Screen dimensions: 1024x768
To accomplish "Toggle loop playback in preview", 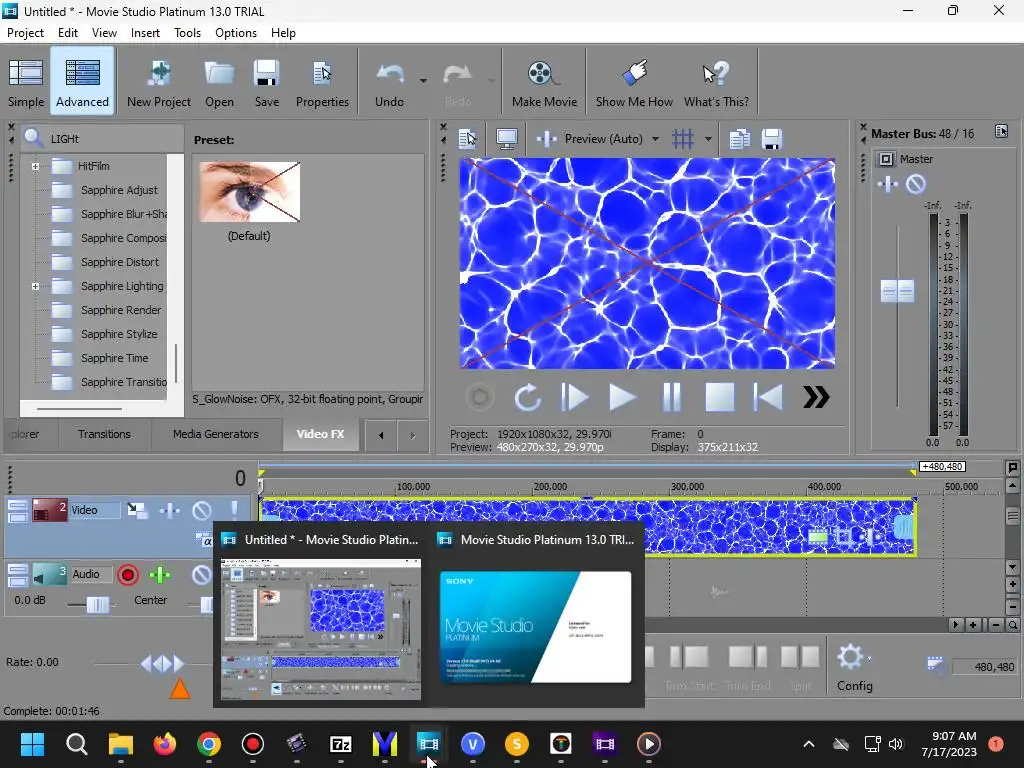I will (x=527, y=397).
